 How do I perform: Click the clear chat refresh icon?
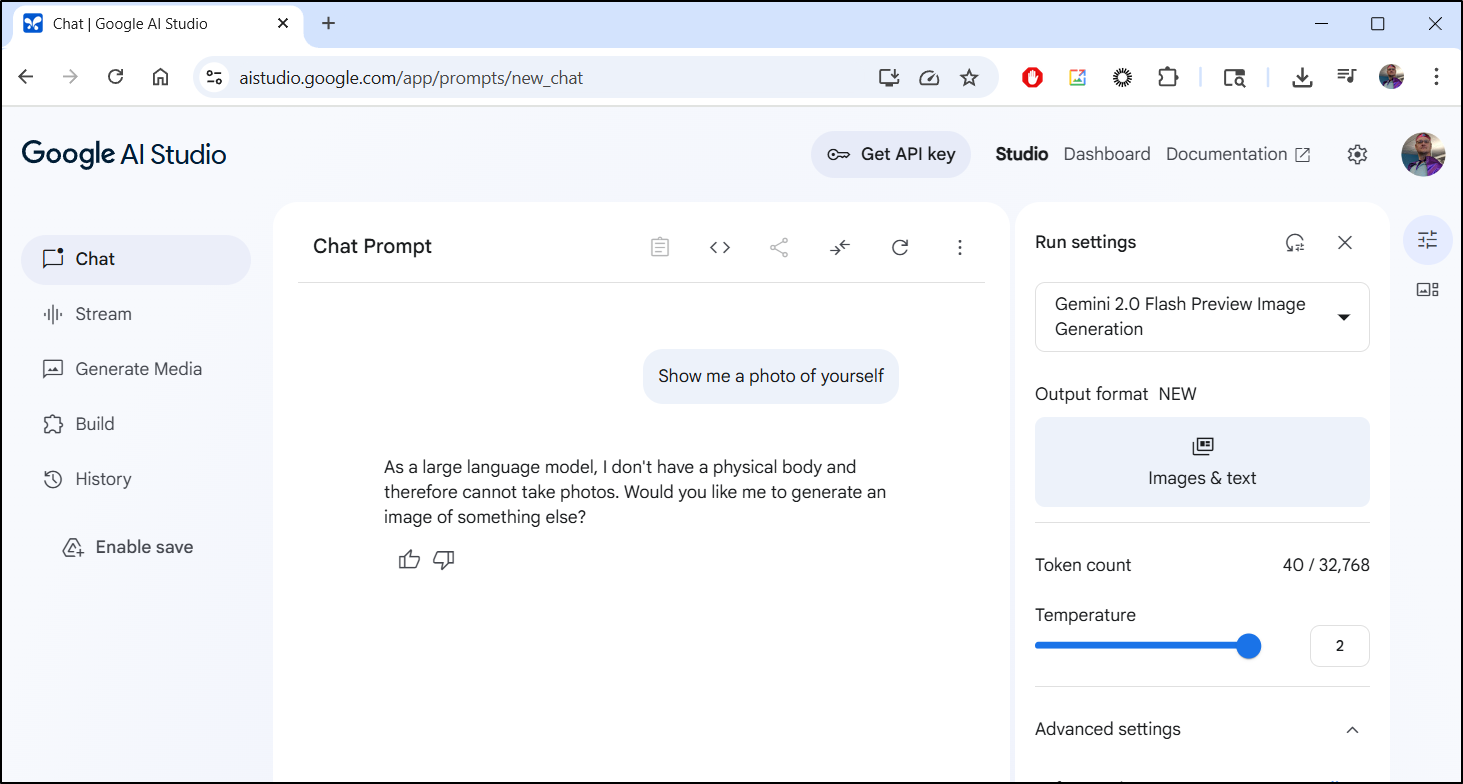click(900, 247)
